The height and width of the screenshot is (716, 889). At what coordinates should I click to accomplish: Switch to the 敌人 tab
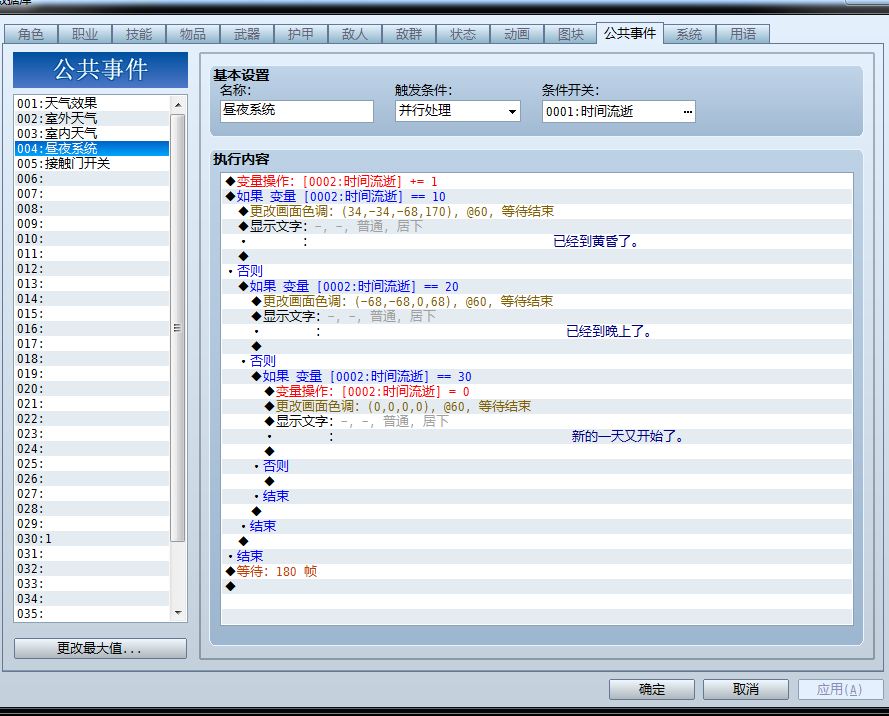point(355,34)
